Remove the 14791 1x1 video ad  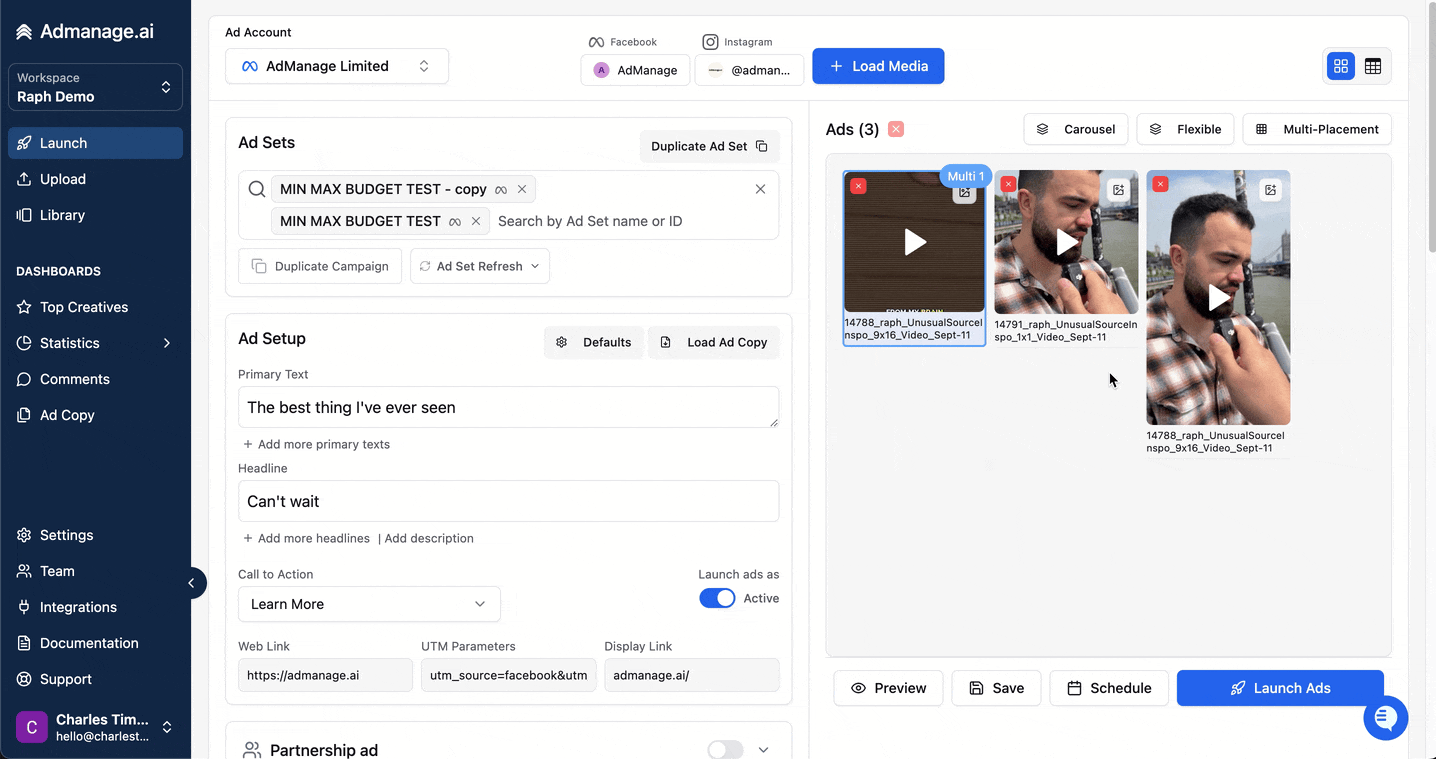(1008, 184)
